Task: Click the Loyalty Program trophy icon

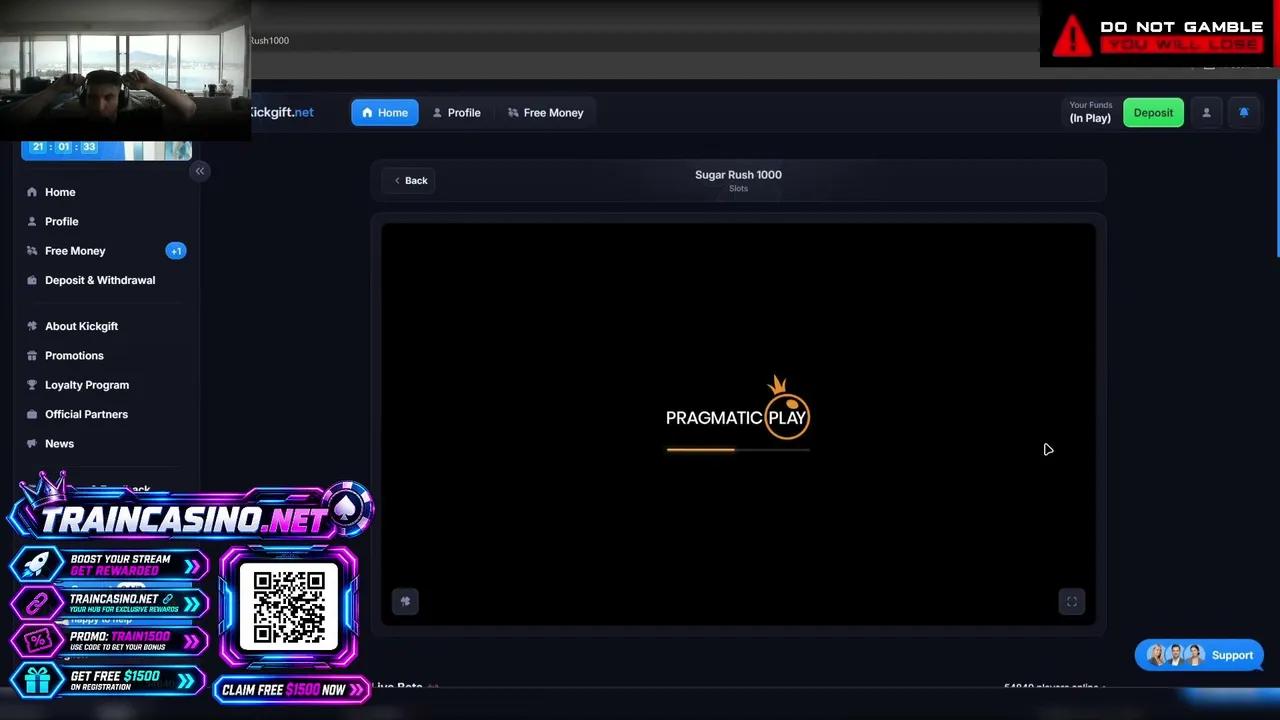Action: pyautogui.click(x=32, y=385)
